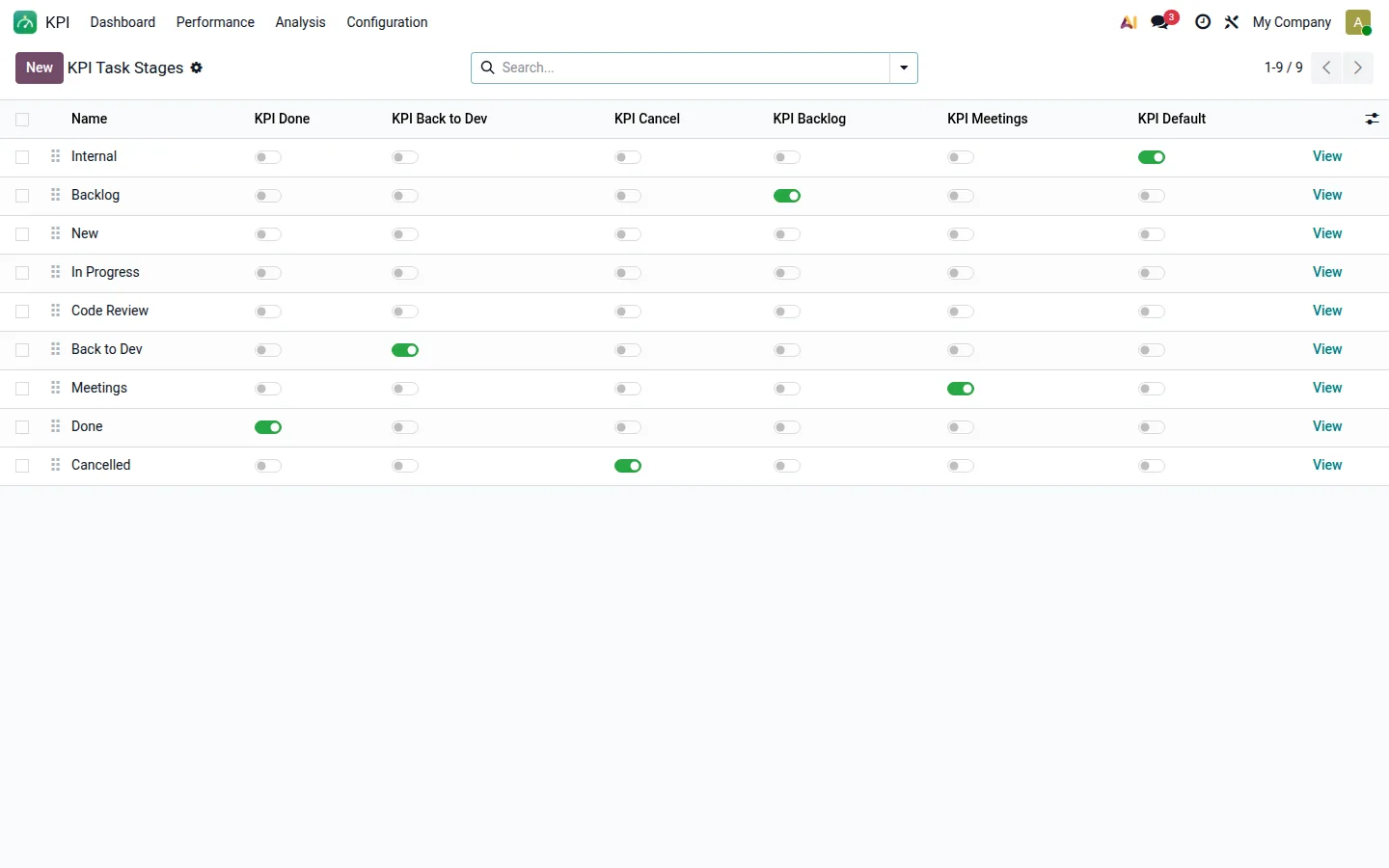Toggle KPI Done for the Done stage

coord(268,427)
